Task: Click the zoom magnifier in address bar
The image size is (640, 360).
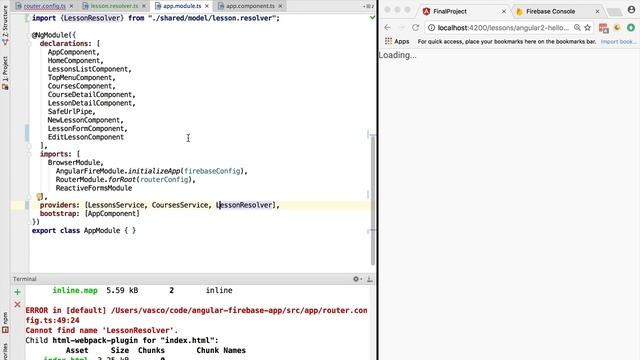Action: pos(577,27)
